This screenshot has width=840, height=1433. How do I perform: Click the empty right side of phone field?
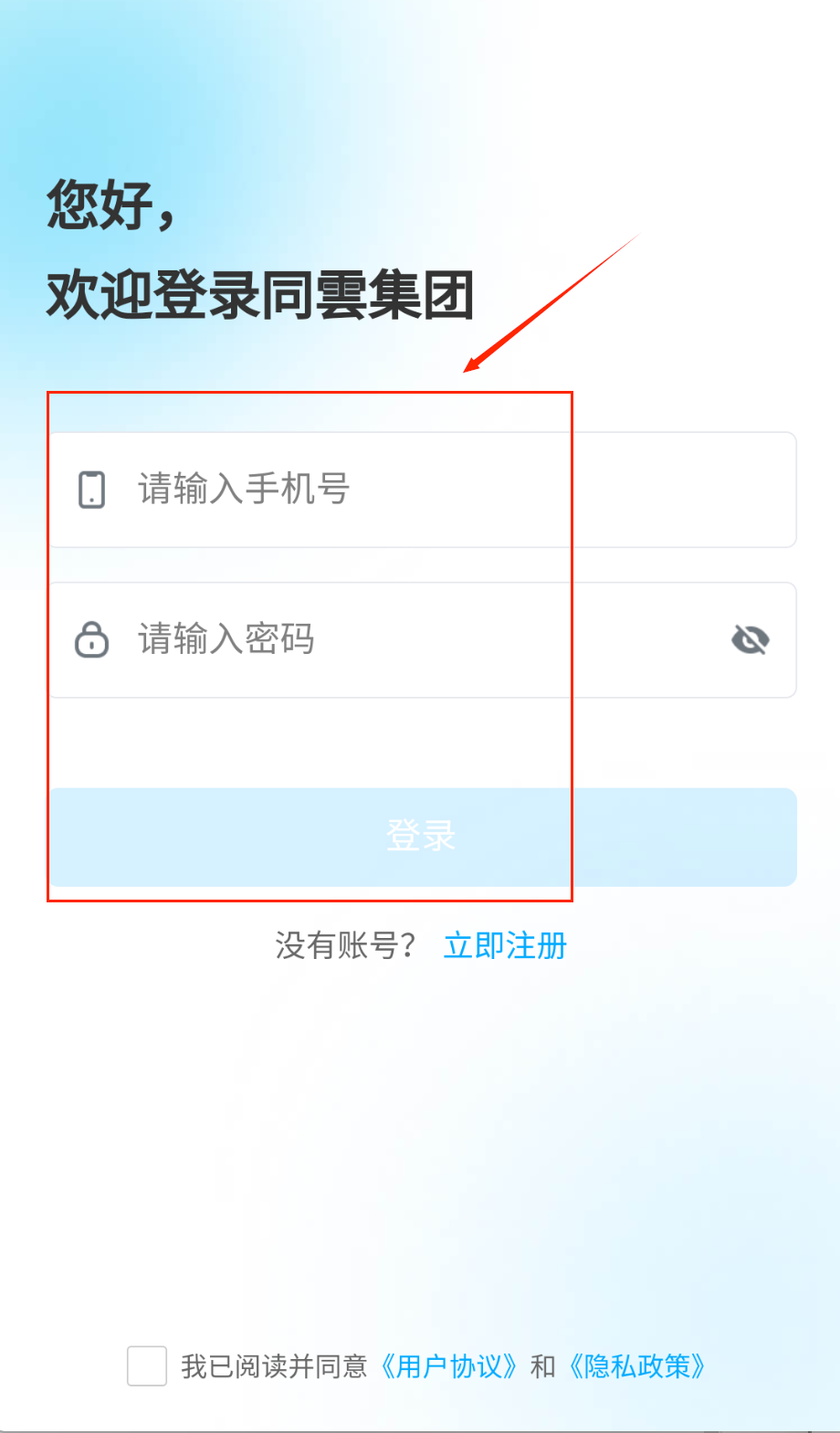(685, 490)
